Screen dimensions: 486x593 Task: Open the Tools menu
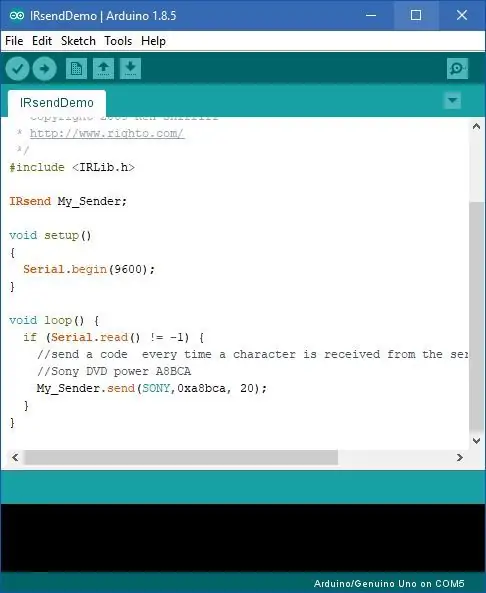tap(118, 41)
